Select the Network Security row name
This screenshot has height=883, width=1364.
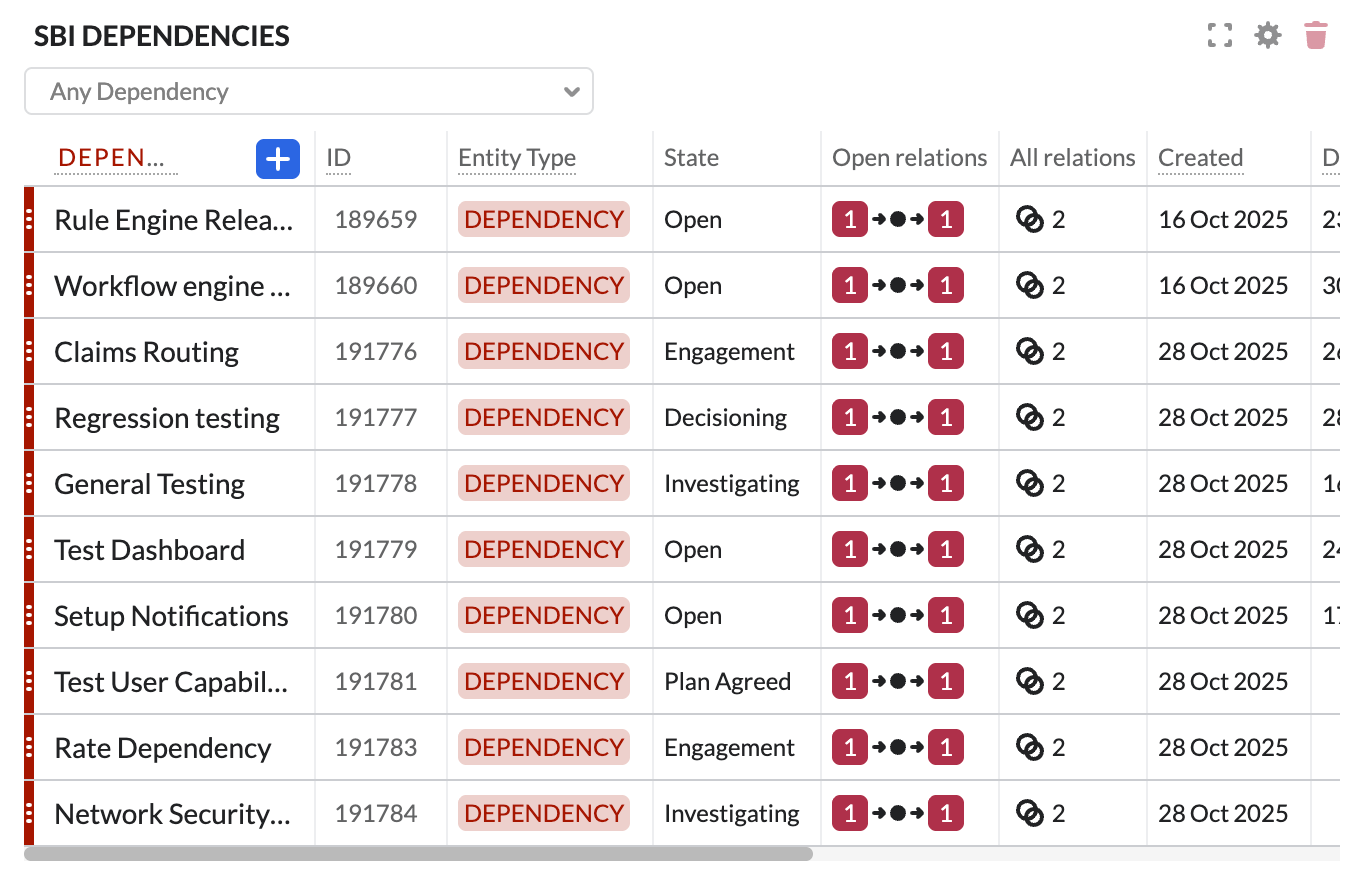point(172,814)
